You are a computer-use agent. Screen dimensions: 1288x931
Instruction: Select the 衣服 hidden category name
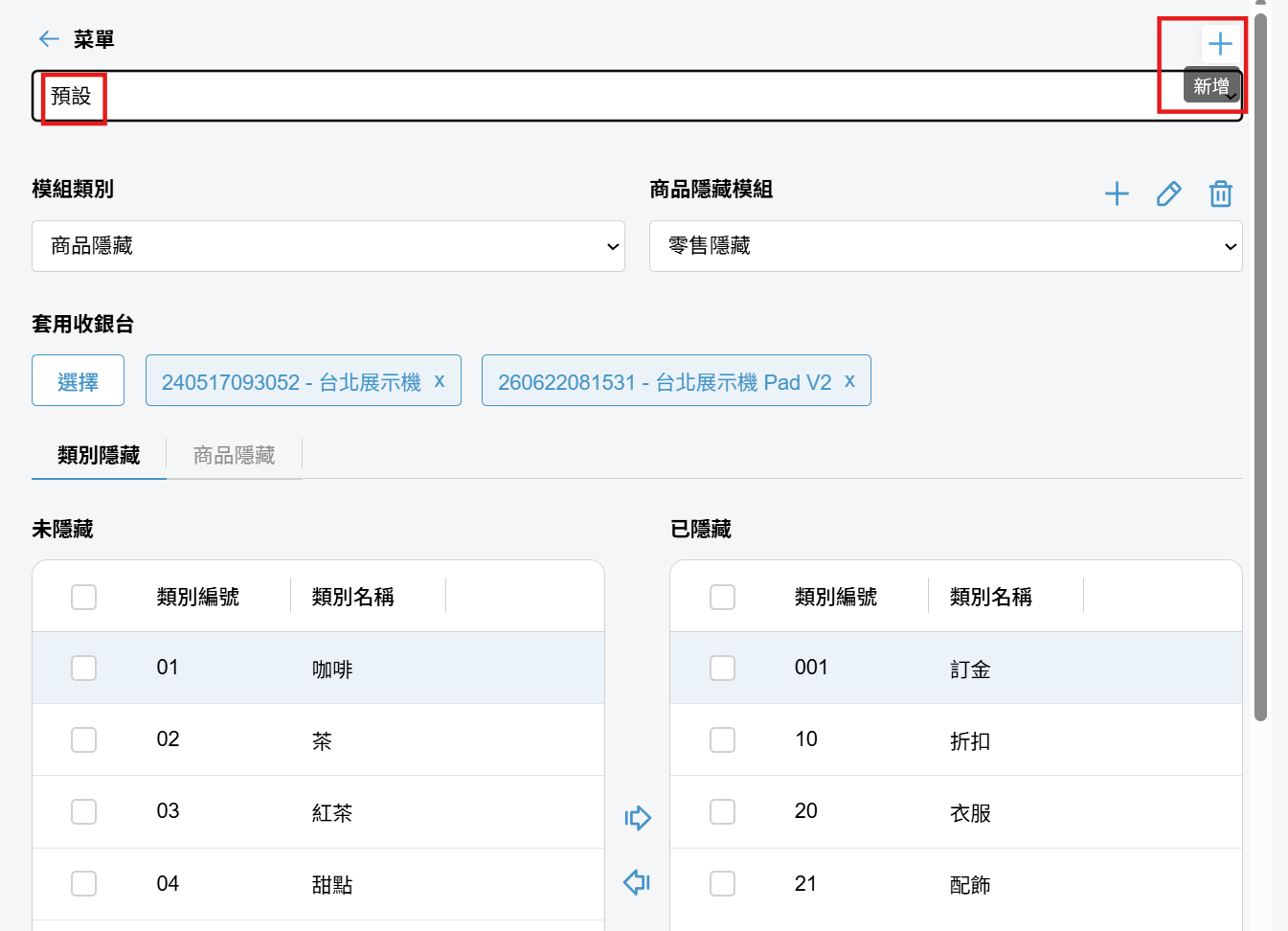970,813
